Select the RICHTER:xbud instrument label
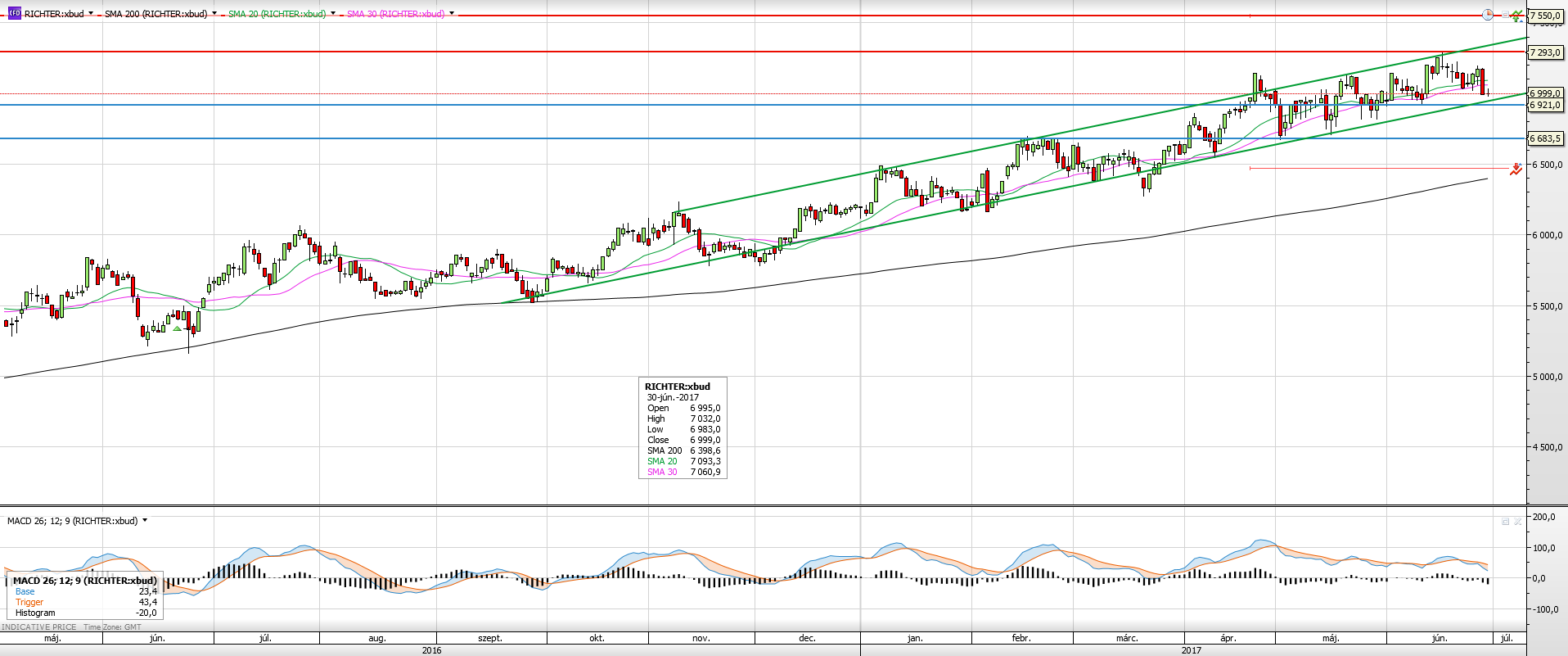 click(x=54, y=14)
